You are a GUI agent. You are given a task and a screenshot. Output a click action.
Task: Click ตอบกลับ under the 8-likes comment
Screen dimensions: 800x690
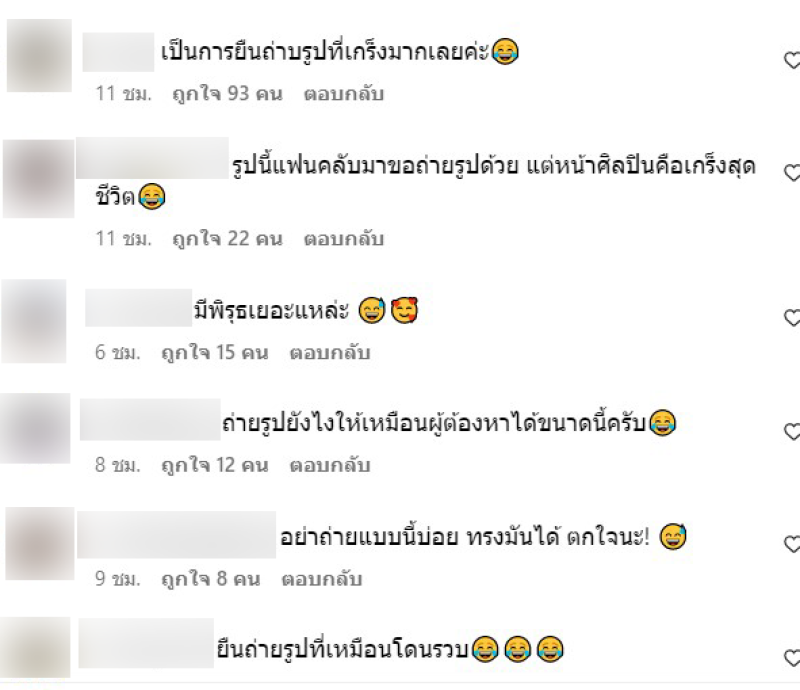click(321, 579)
